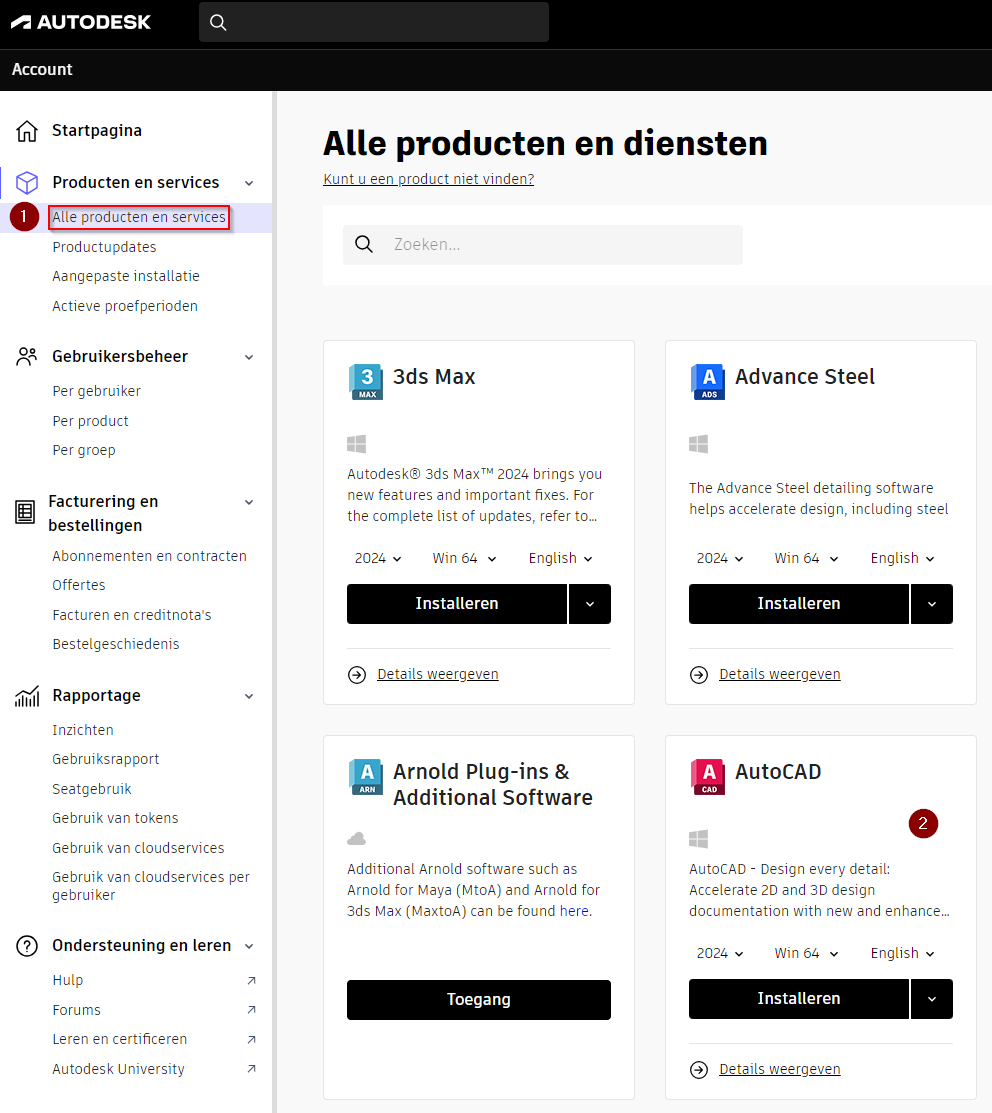Collapse the Gebruikersbeheer section
Screen dimensions: 992x1113
[249, 357]
